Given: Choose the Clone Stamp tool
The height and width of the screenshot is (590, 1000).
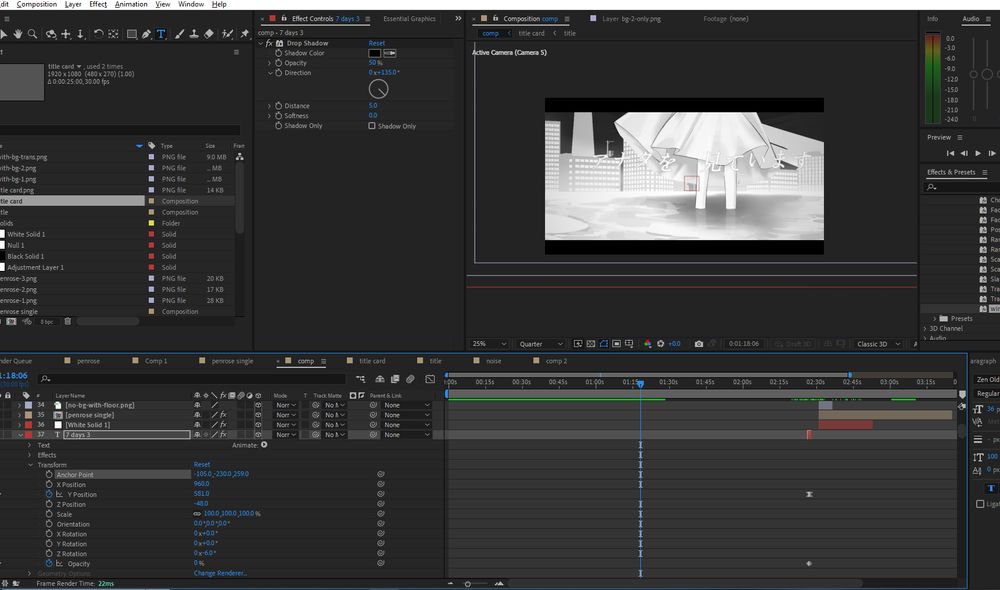Looking at the screenshot, I should click(x=193, y=34).
